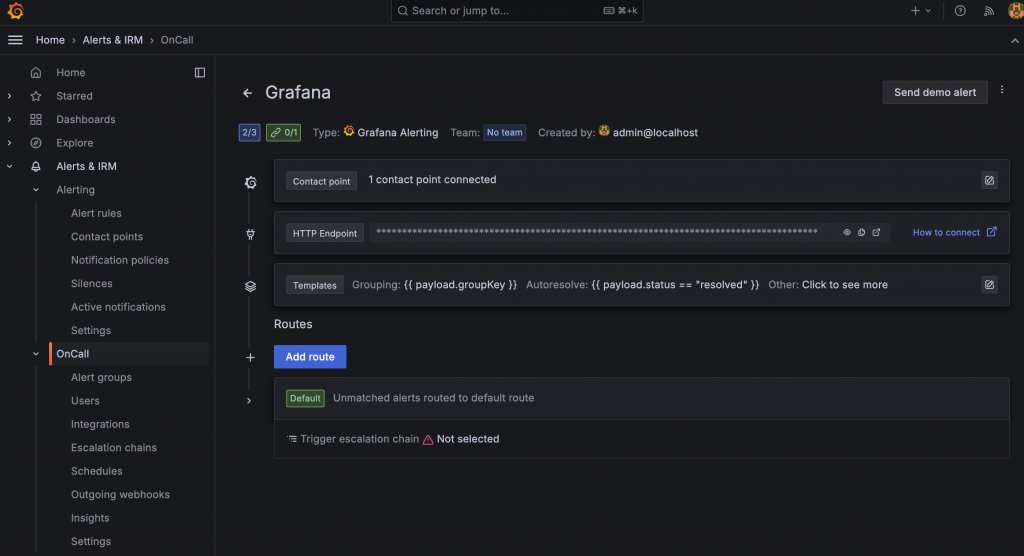Click admin@localhost creator name
Image resolution: width=1024 pixels, height=556 pixels.
655,133
